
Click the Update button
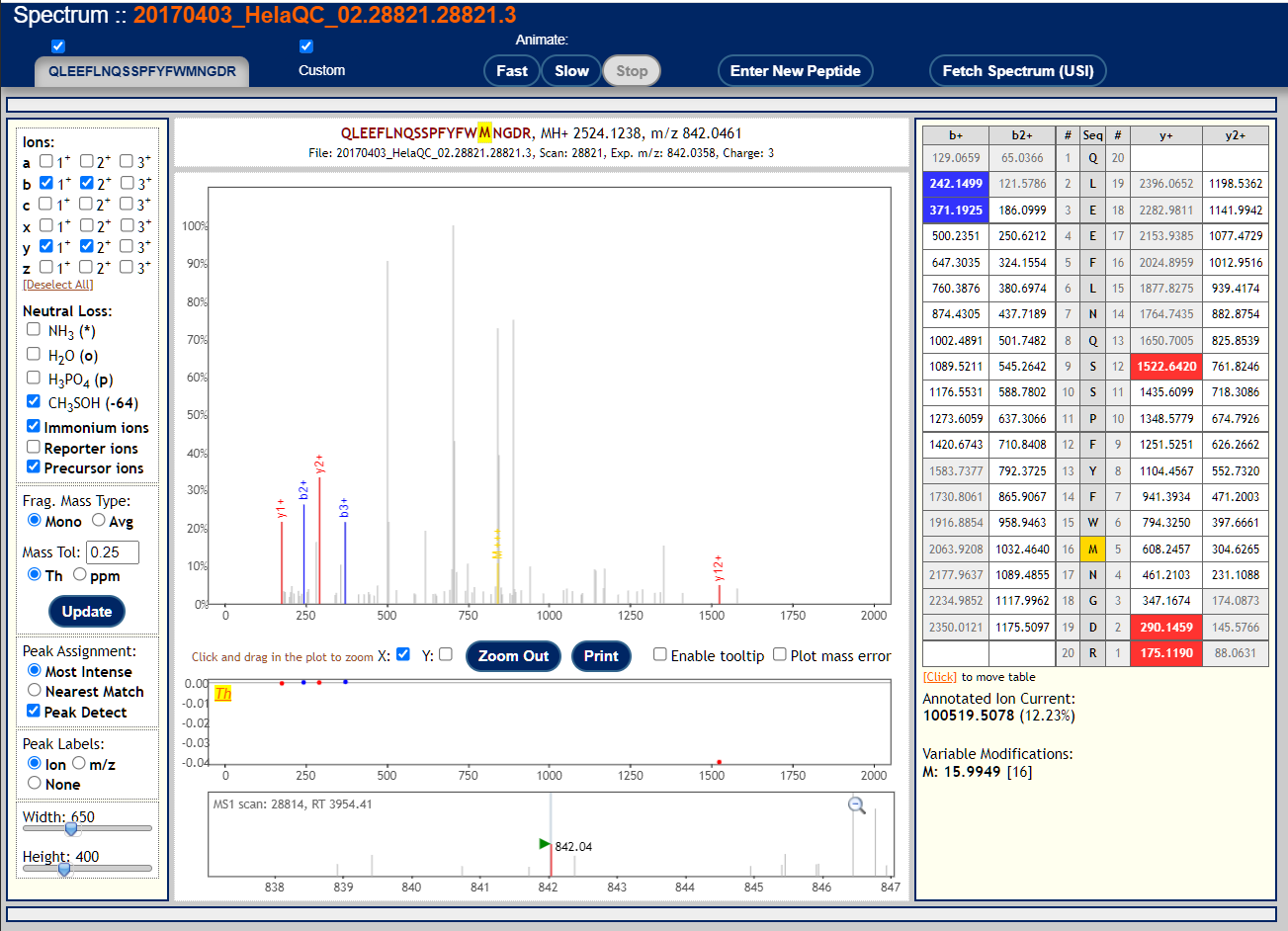click(87, 612)
